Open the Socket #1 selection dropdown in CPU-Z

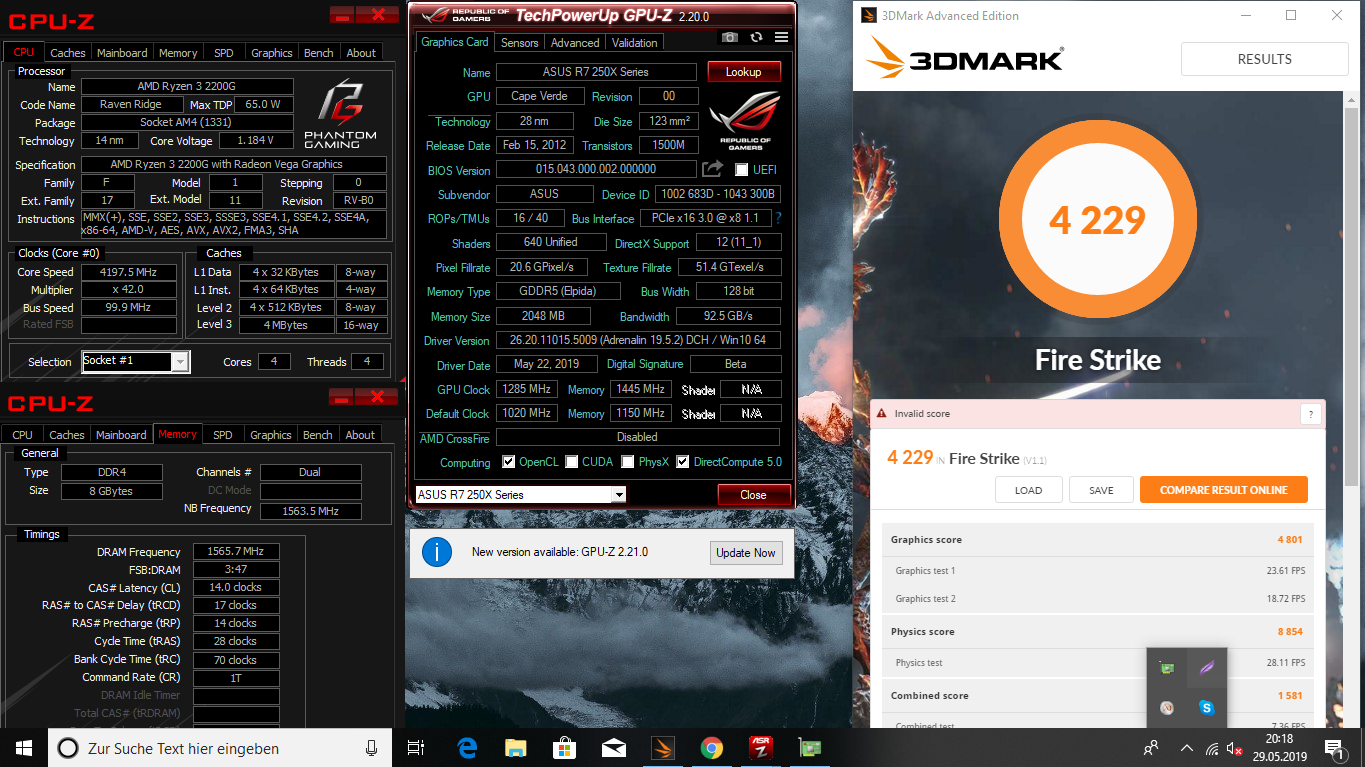[180, 362]
